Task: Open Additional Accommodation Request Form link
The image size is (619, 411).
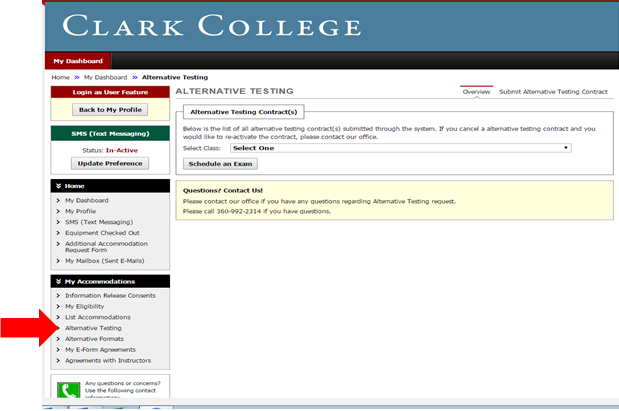Action: (x=107, y=247)
